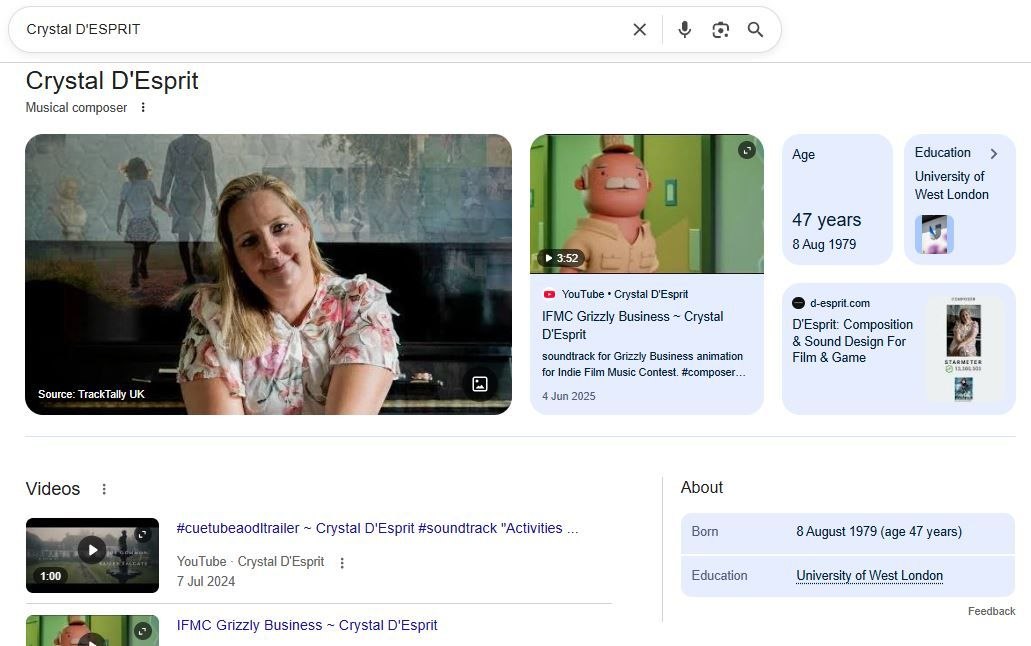Screen dimensions: 1031x646
Task: Click the Born 8 August 1979 row
Action: pyautogui.click(x=848, y=532)
